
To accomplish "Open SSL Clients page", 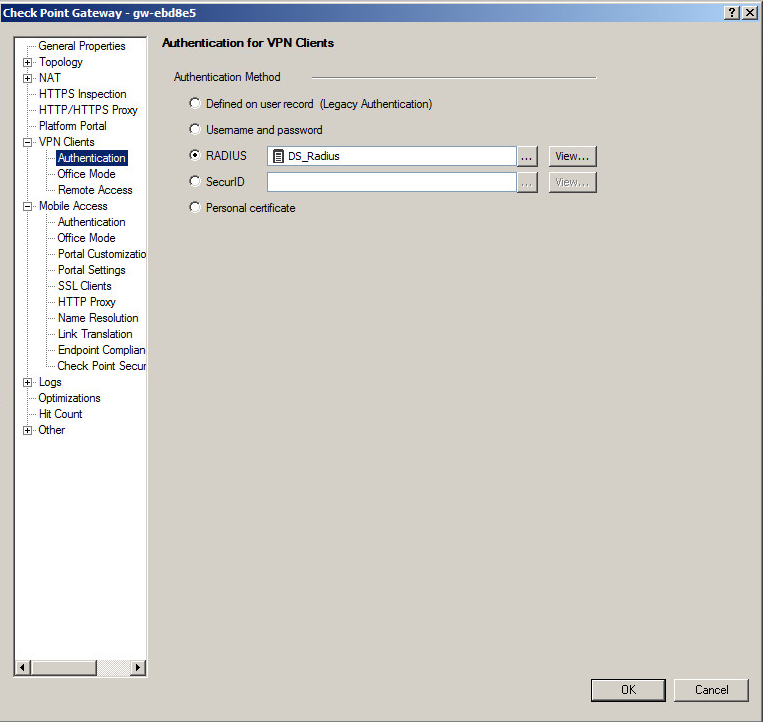I will pos(85,286).
